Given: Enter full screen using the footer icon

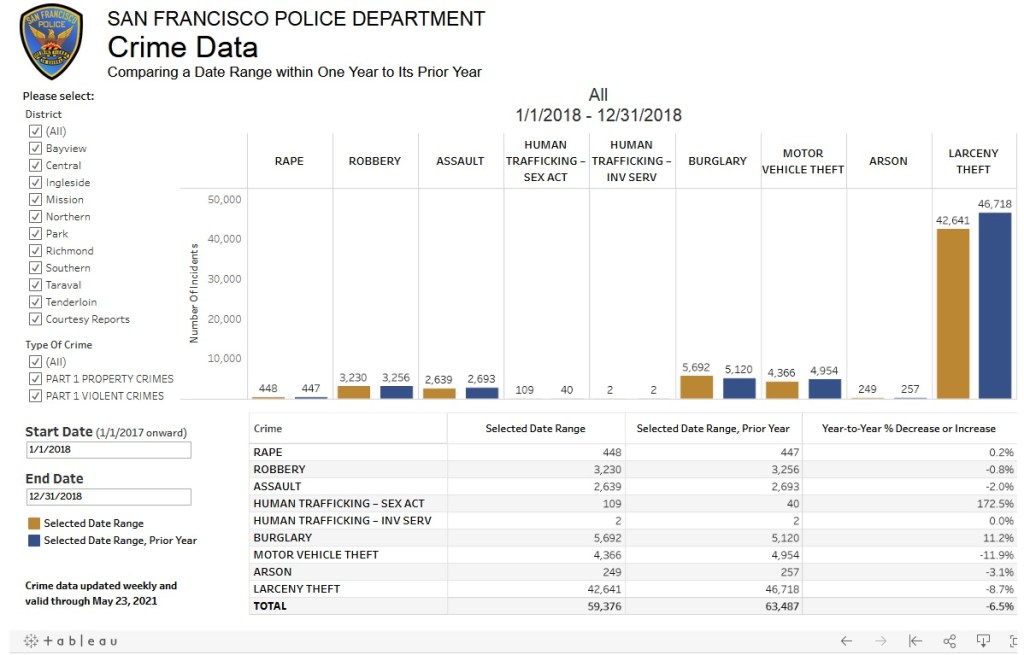Looking at the screenshot, I should pyautogui.click(x=1011, y=640).
